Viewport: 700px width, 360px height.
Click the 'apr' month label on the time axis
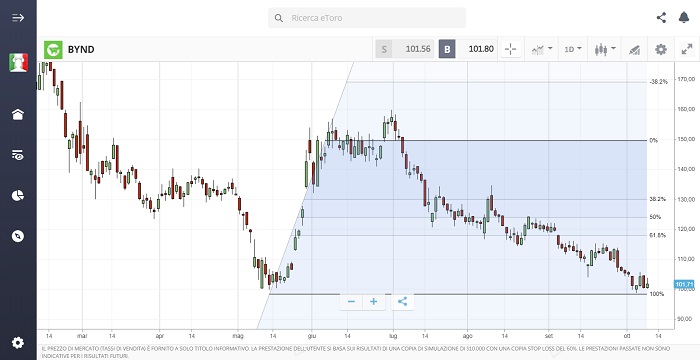(160, 336)
